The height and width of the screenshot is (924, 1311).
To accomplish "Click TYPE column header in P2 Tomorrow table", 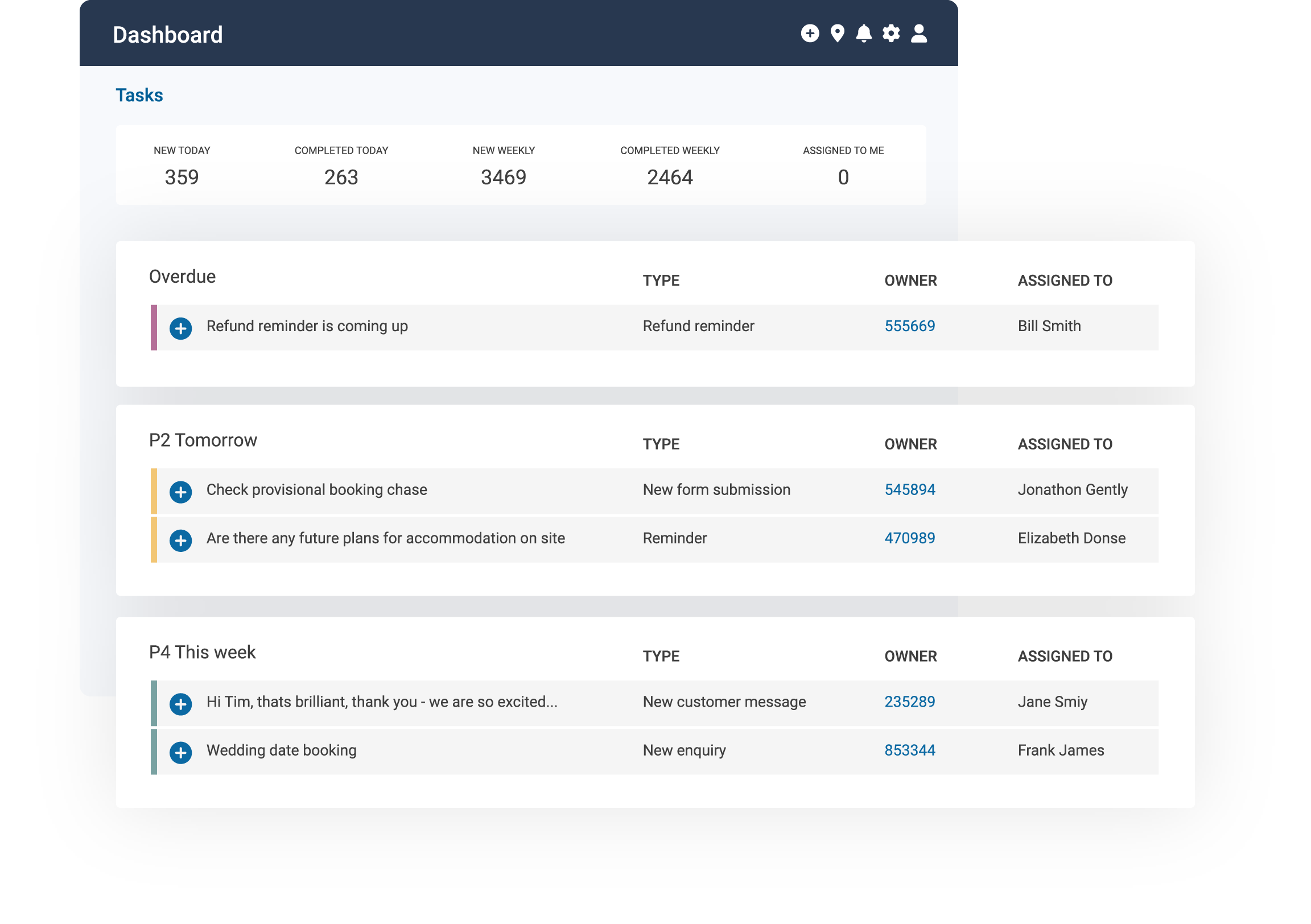I will (661, 445).
